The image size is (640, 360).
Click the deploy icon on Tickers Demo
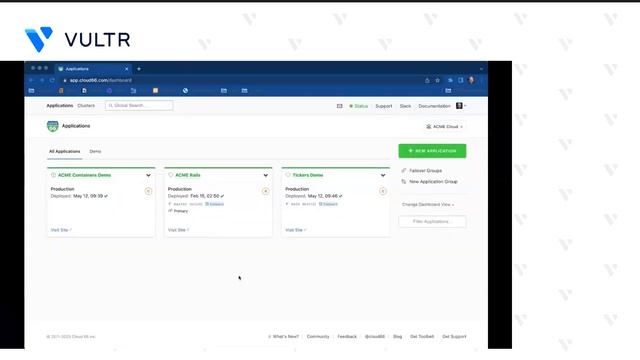(382, 191)
